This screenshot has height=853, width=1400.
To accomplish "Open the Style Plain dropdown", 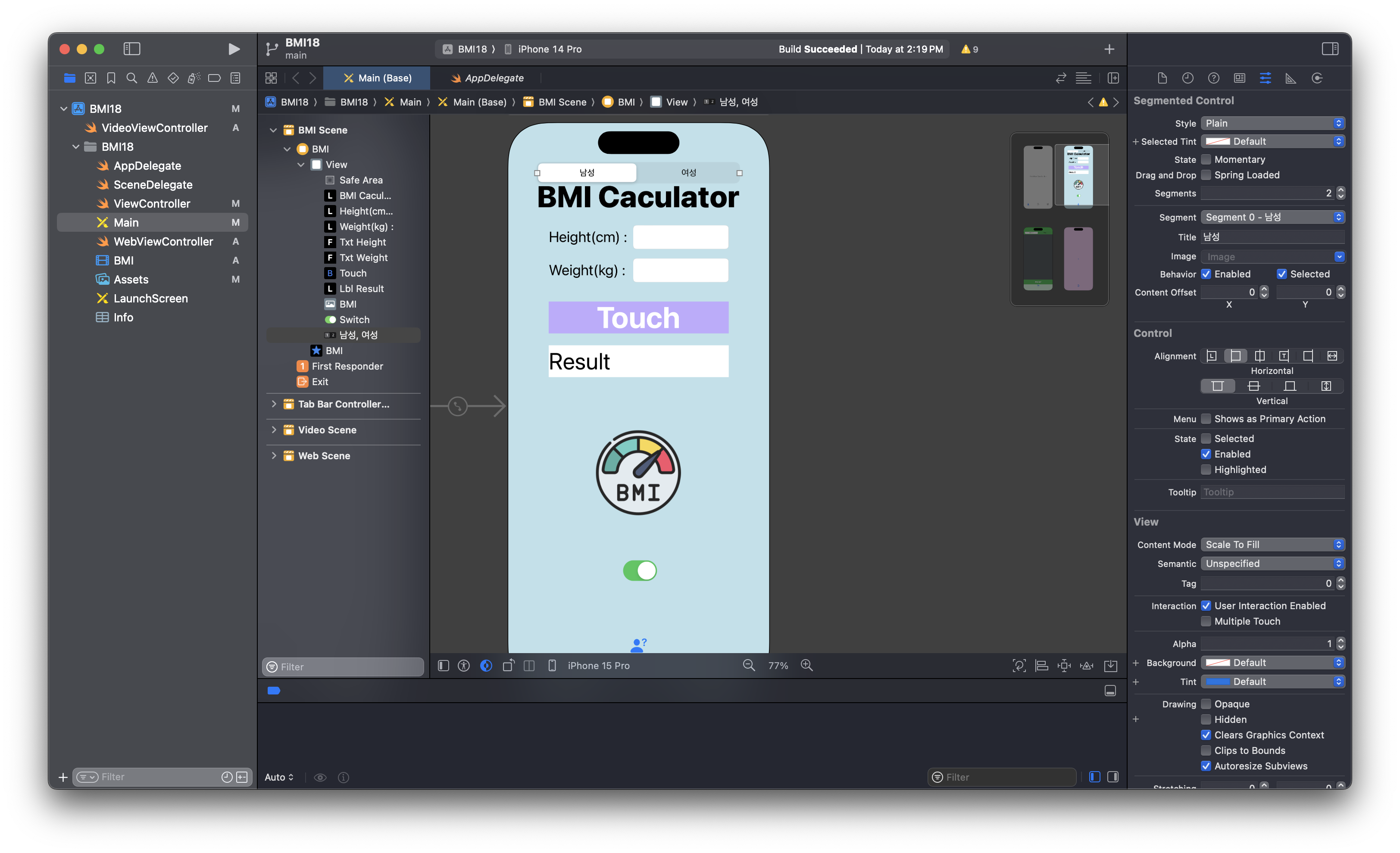I will tap(1272, 123).
